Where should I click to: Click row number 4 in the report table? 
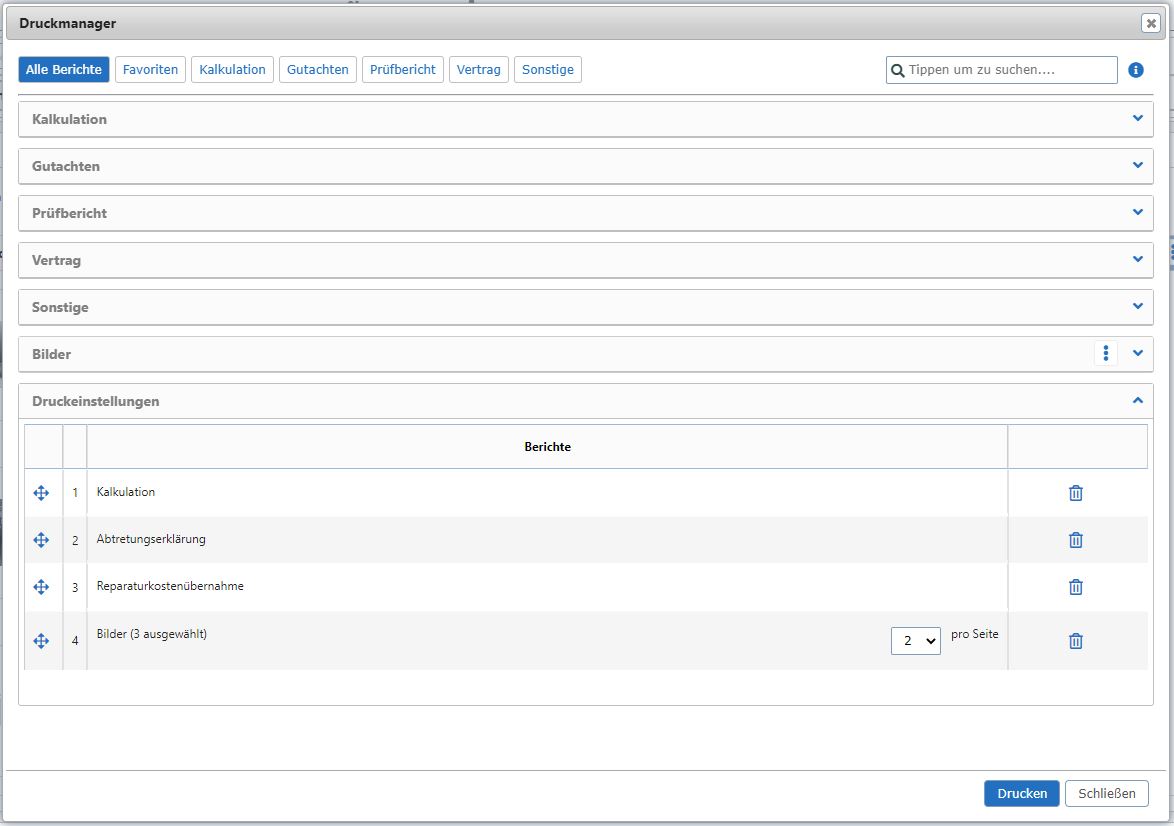75,641
